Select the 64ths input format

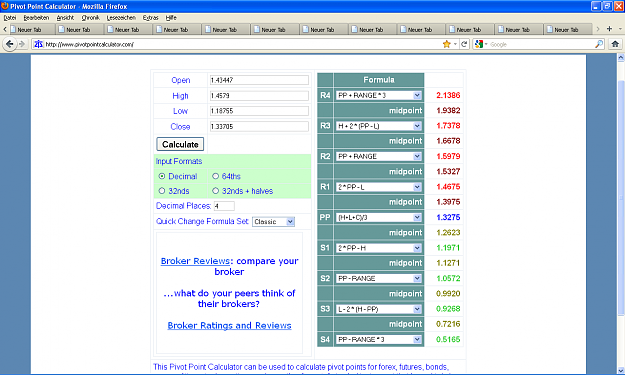(216, 176)
